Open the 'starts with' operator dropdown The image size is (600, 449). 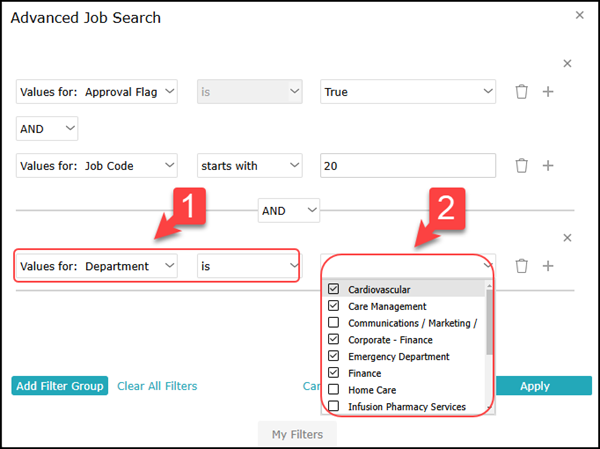coord(249,166)
